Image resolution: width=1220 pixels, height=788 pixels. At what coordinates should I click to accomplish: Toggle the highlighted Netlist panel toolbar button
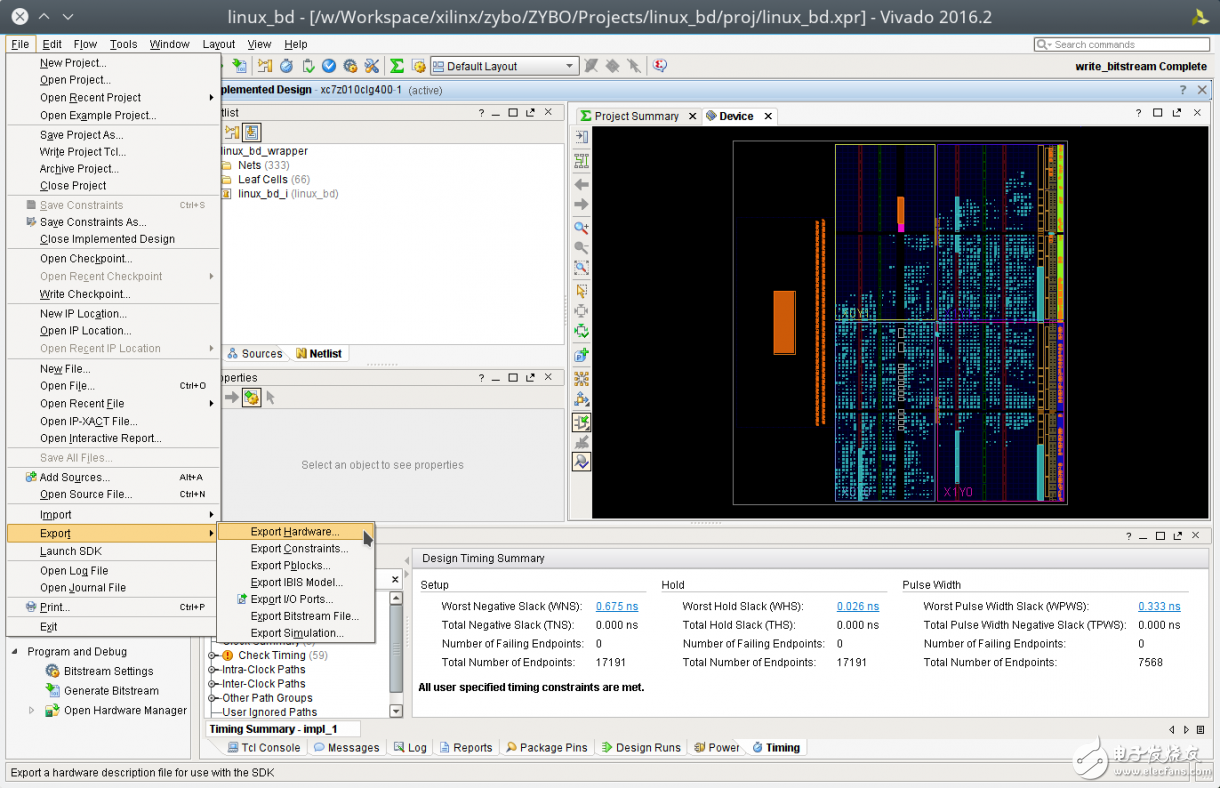[251, 132]
